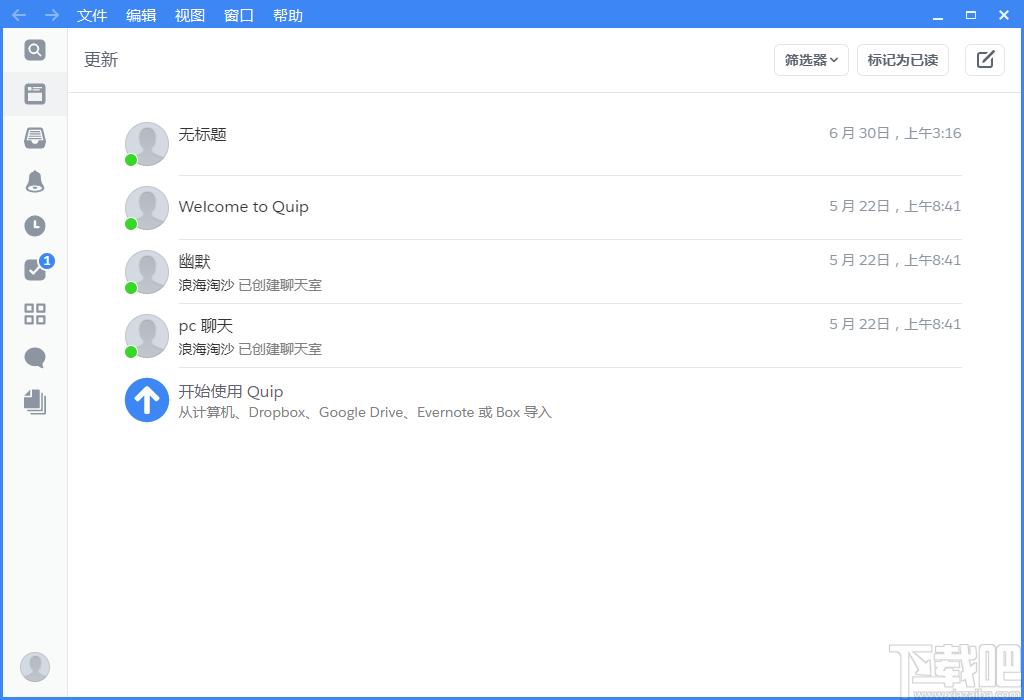Open the search icon in sidebar

[x=35, y=50]
